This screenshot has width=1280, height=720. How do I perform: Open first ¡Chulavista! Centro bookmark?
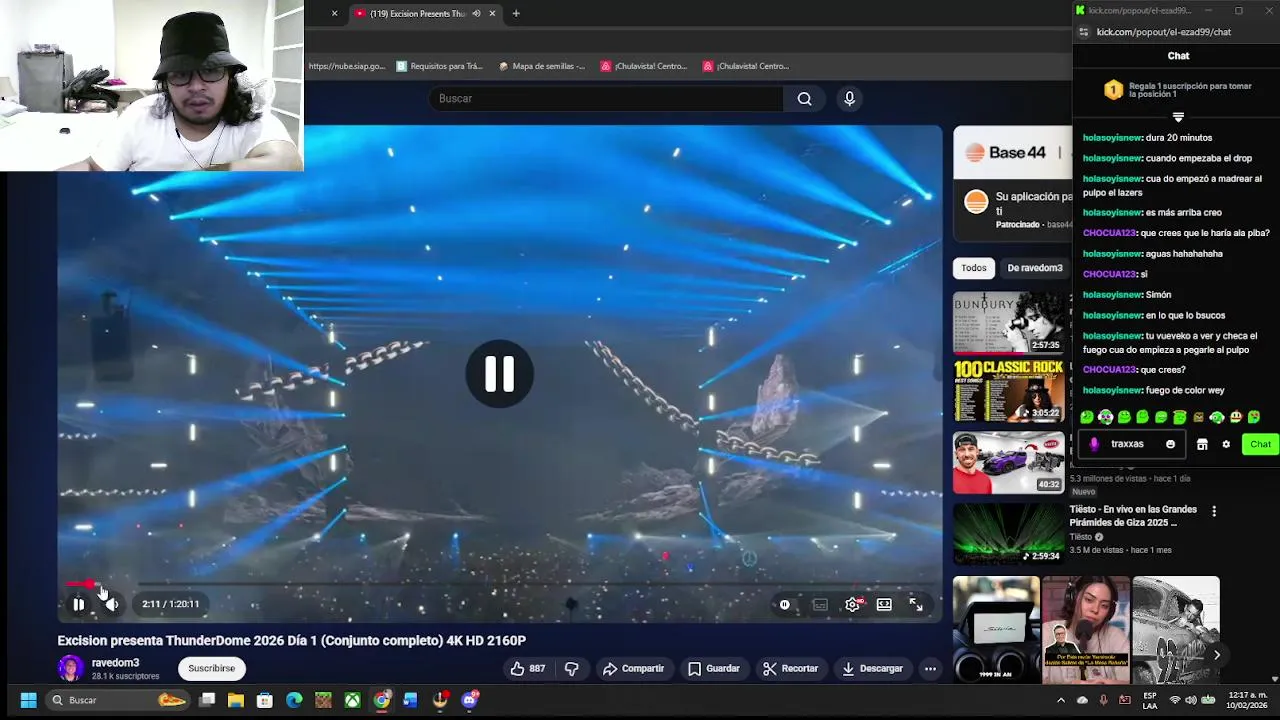(x=644, y=66)
